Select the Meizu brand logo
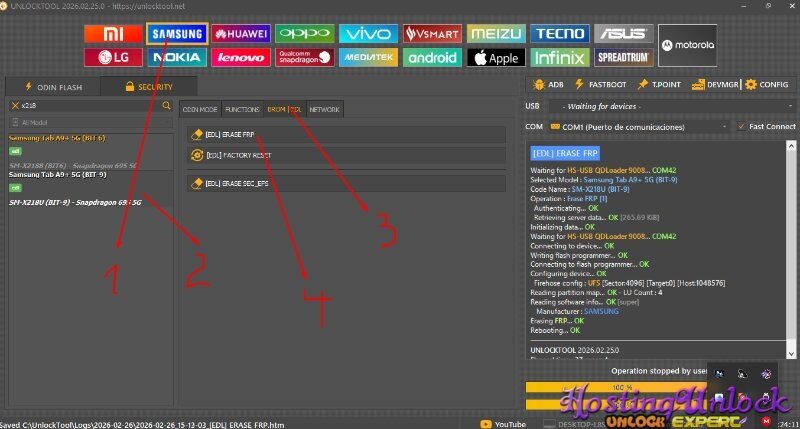This screenshot has width=800, height=429. [x=496, y=34]
